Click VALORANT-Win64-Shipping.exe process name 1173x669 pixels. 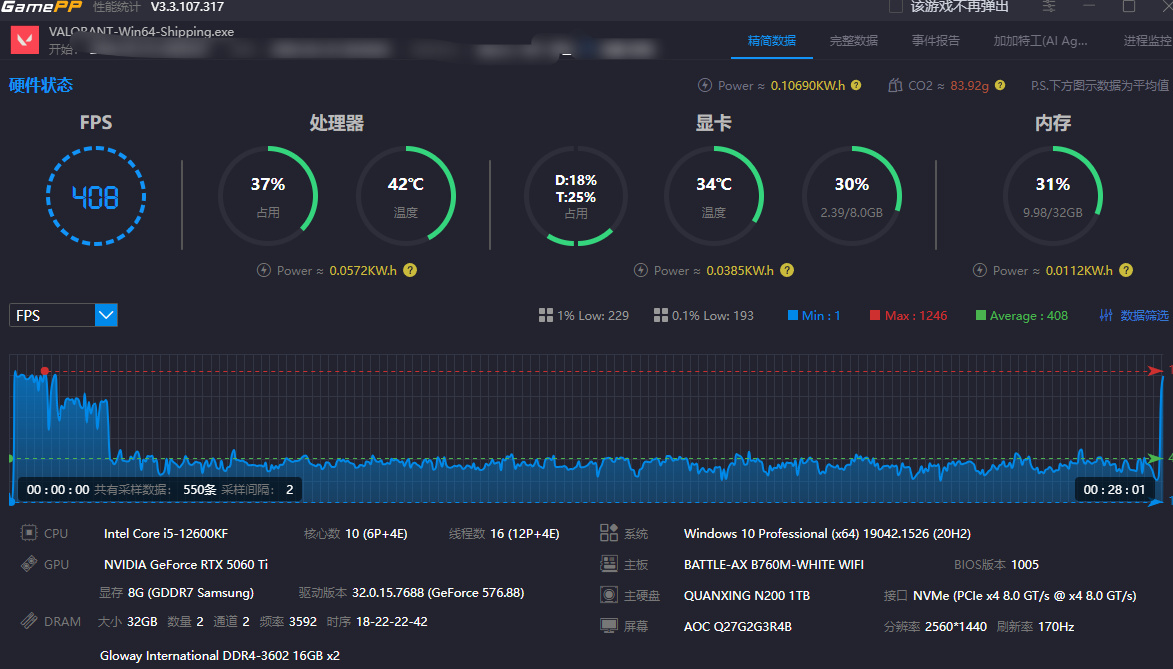141,31
